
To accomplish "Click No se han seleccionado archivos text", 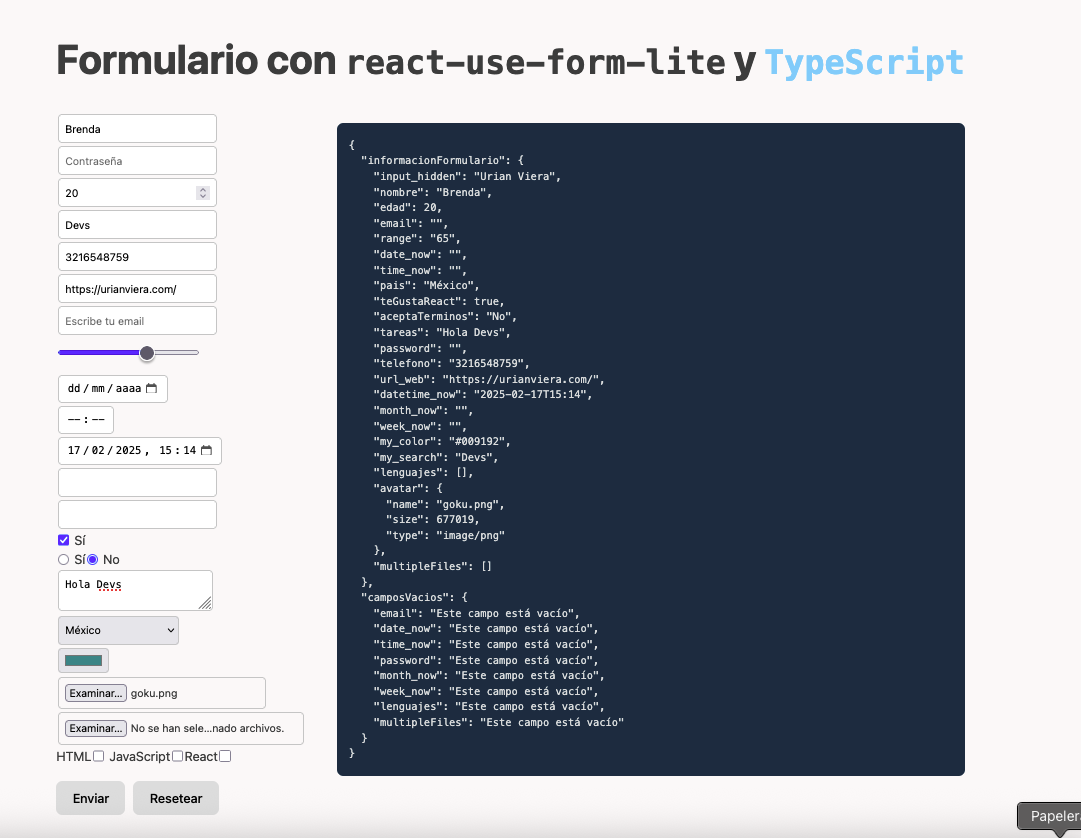I will 208,728.
